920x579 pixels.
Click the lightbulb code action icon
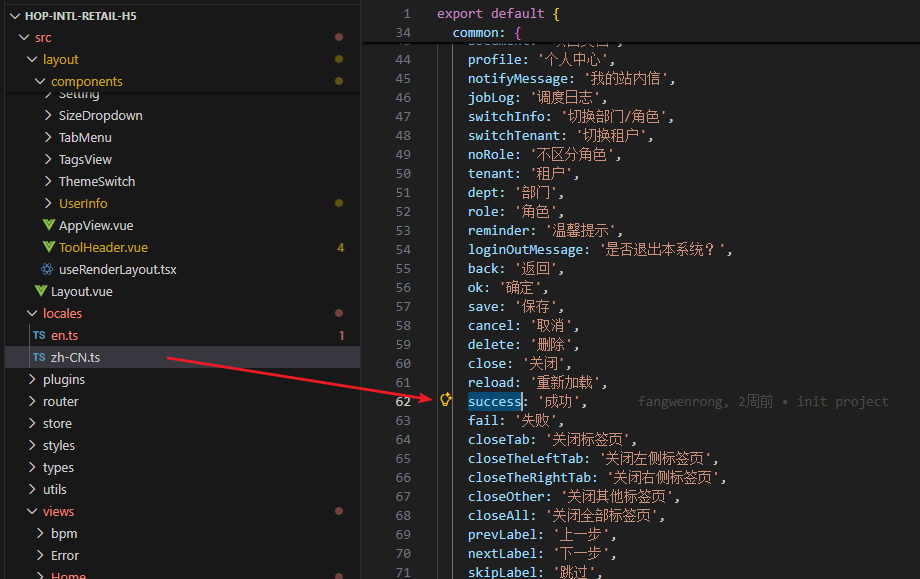(x=446, y=400)
